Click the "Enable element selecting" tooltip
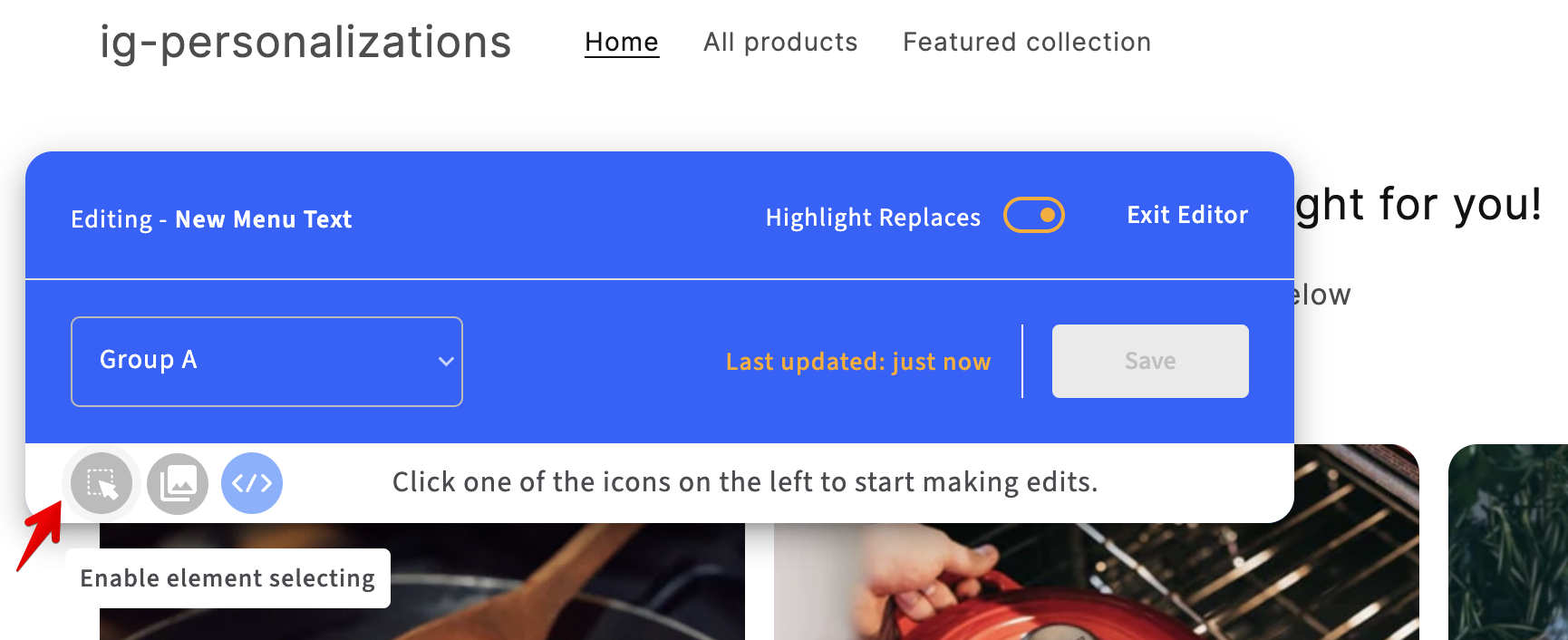This screenshot has width=1568, height=640. (227, 578)
